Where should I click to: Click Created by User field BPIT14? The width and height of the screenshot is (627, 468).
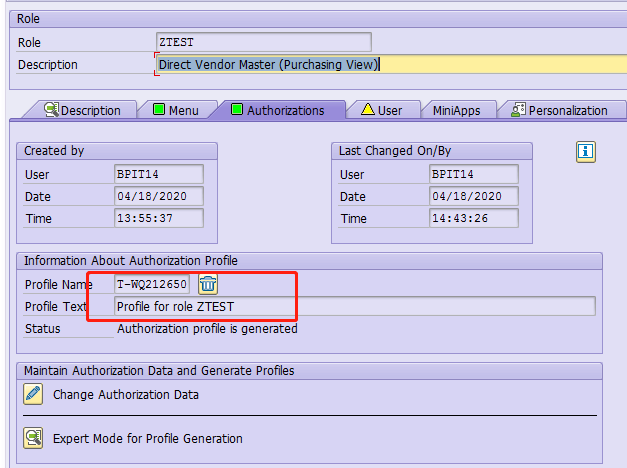pos(159,174)
